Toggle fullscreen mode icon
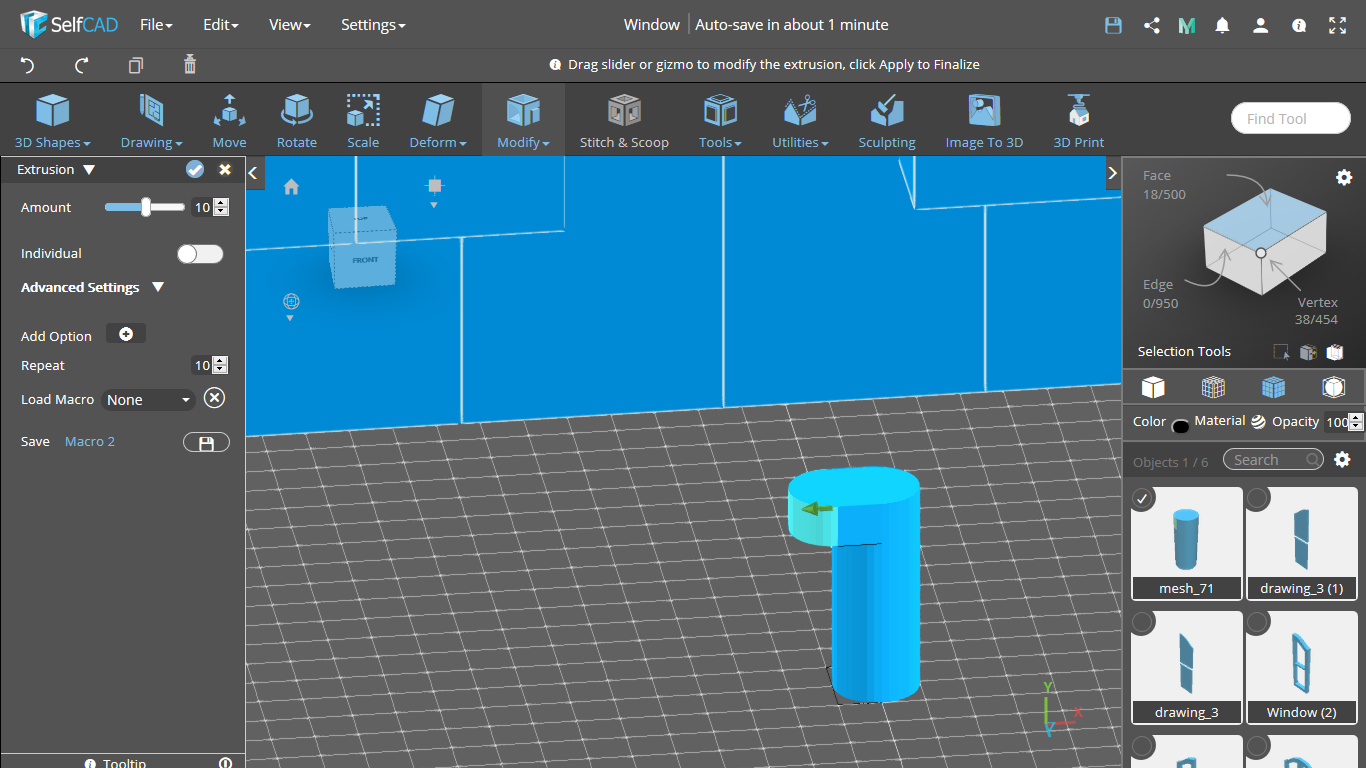 pyautogui.click(x=1337, y=26)
